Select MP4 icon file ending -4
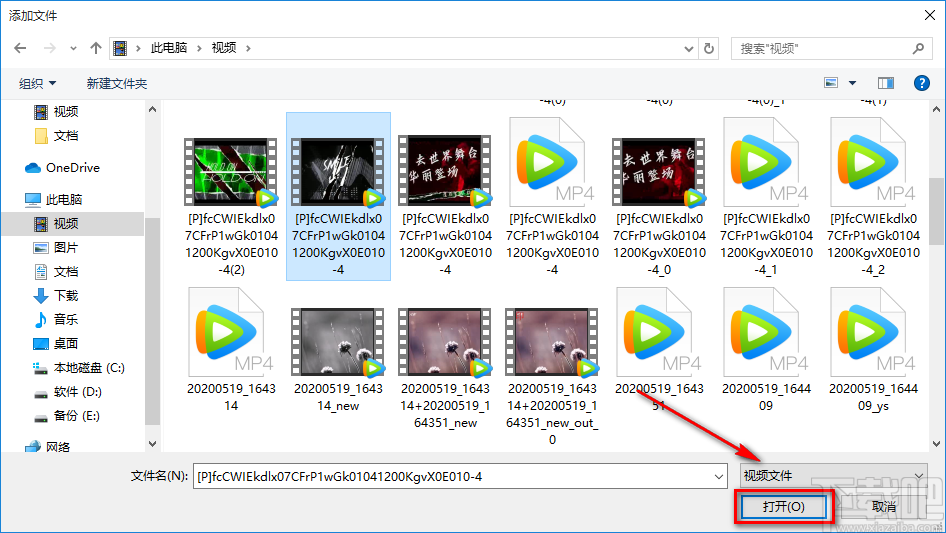This screenshot has width=946, height=533. (x=552, y=197)
